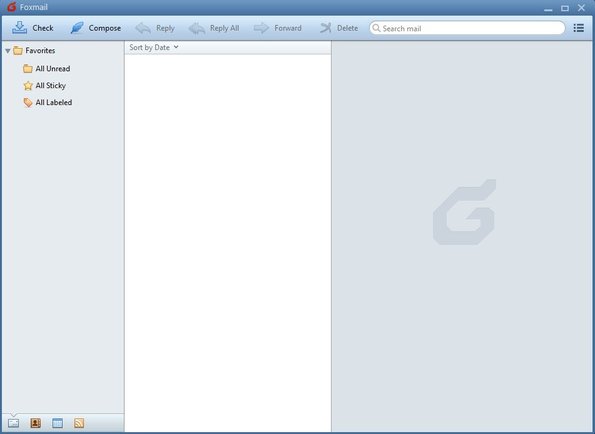Open the RSS feeds icon
The image size is (595, 434).
(79, 423)
